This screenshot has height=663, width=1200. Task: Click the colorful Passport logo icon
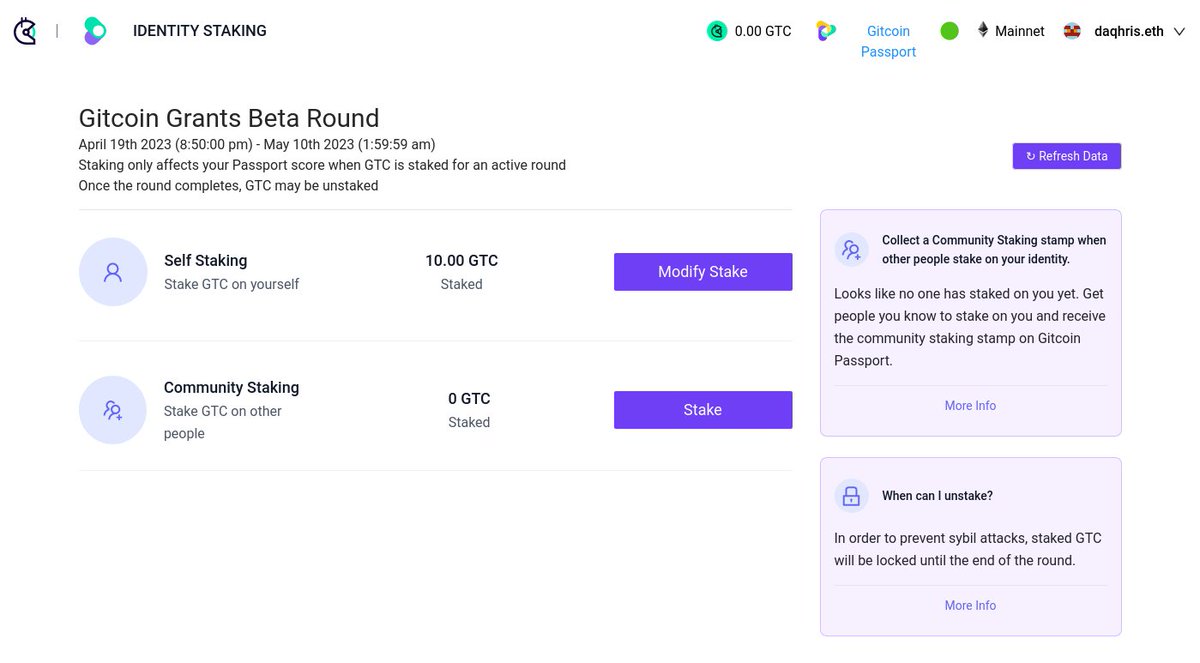(826, 31)
